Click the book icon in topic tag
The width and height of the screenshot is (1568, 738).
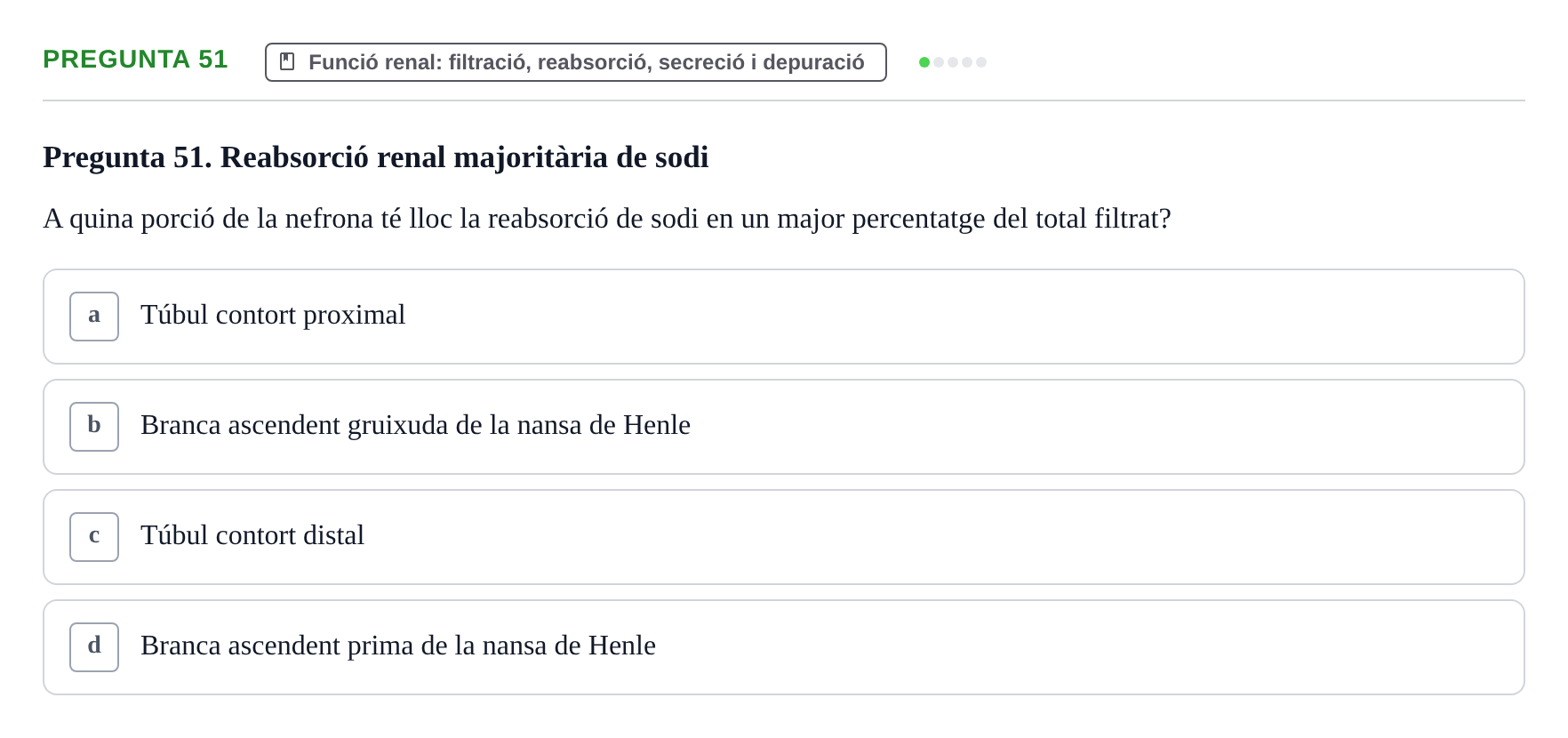coord(287,61)
